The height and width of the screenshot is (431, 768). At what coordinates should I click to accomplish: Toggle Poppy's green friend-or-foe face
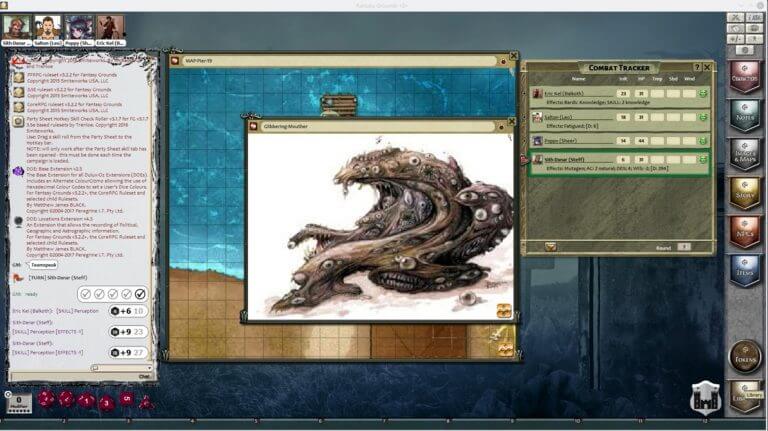tap(703, 141)
